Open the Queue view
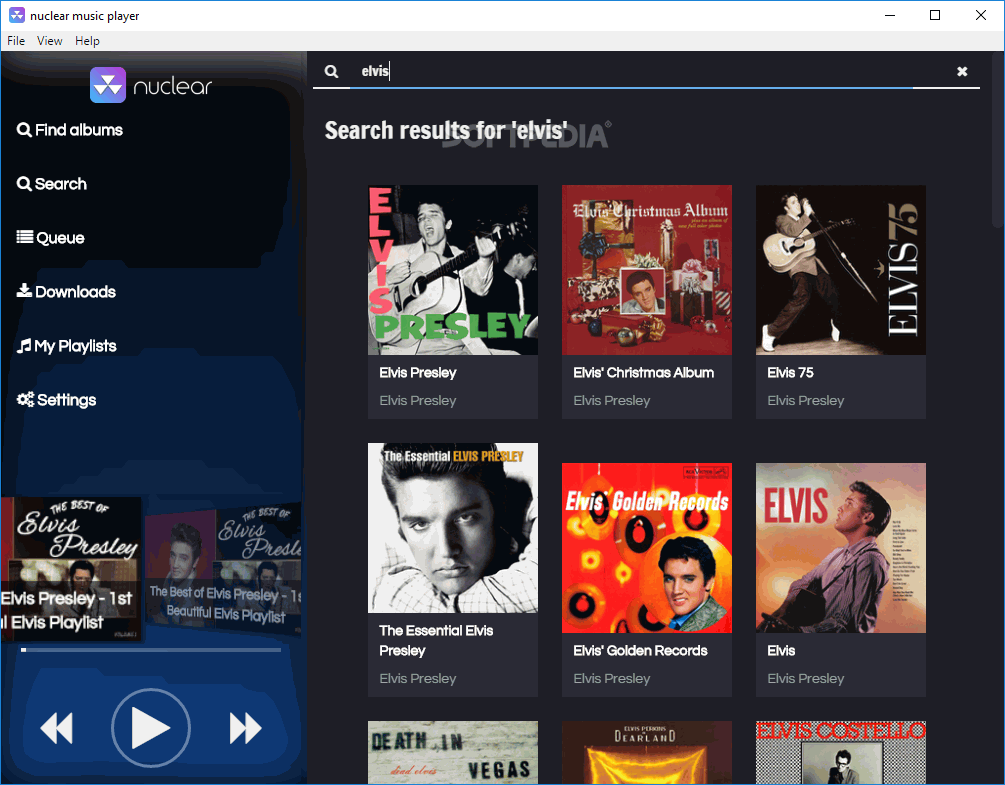The width and height of the screenshot is (1005, 785). coord(51,238)
